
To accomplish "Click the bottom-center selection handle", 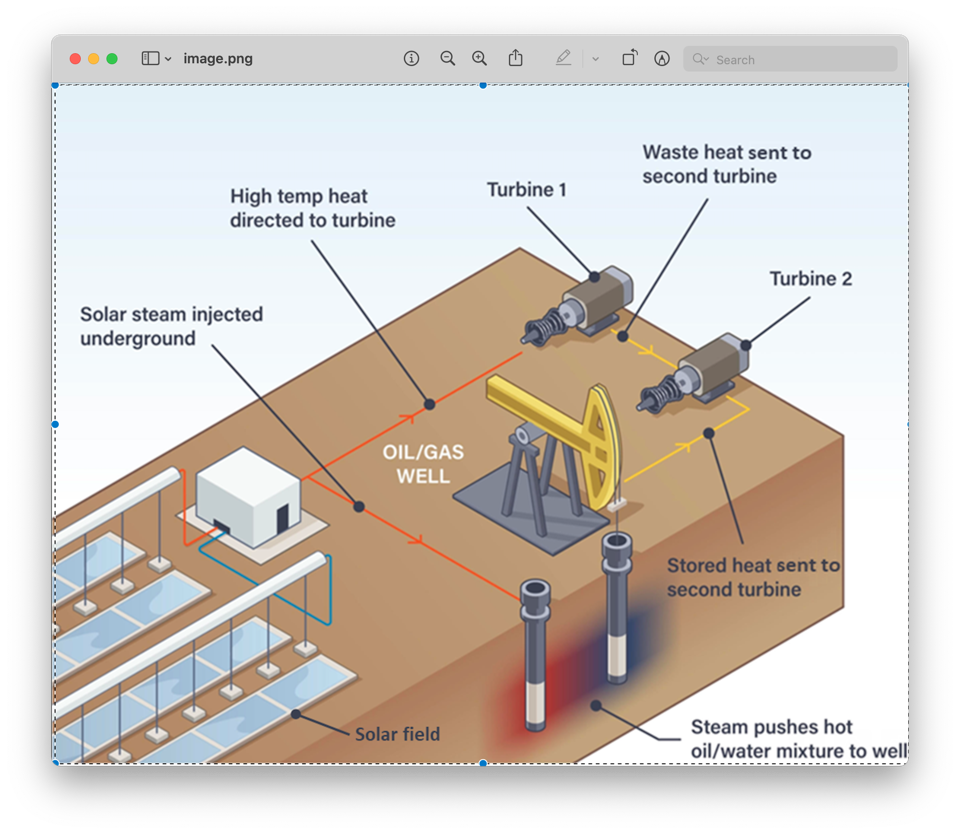I will [483, 763].
